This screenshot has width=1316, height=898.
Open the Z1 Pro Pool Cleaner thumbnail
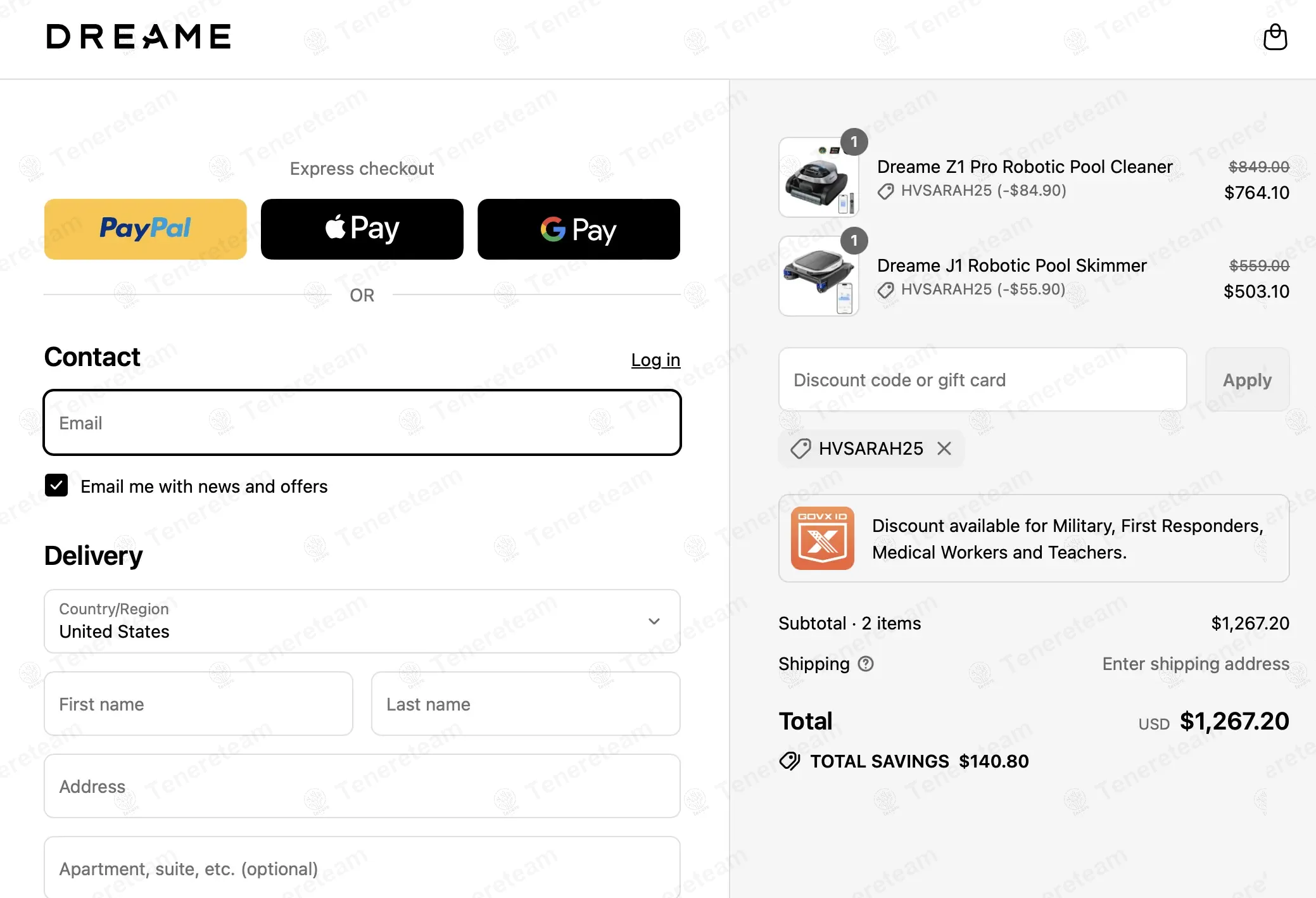[x=819, y=177]
